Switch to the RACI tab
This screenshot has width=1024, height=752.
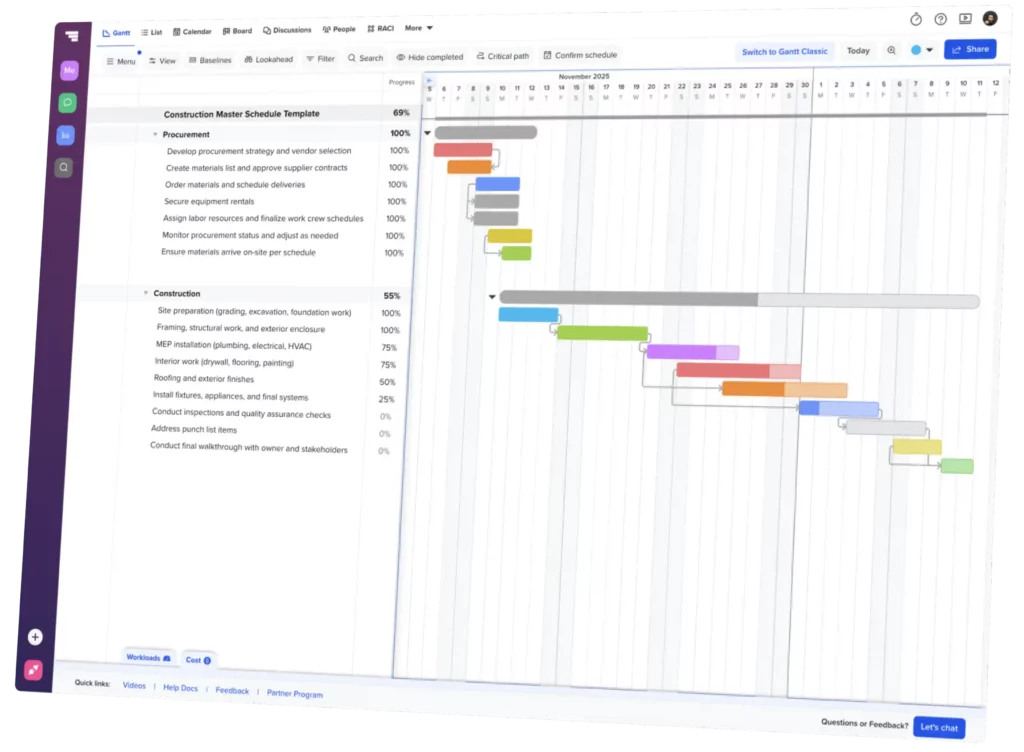tap(379, 29)
